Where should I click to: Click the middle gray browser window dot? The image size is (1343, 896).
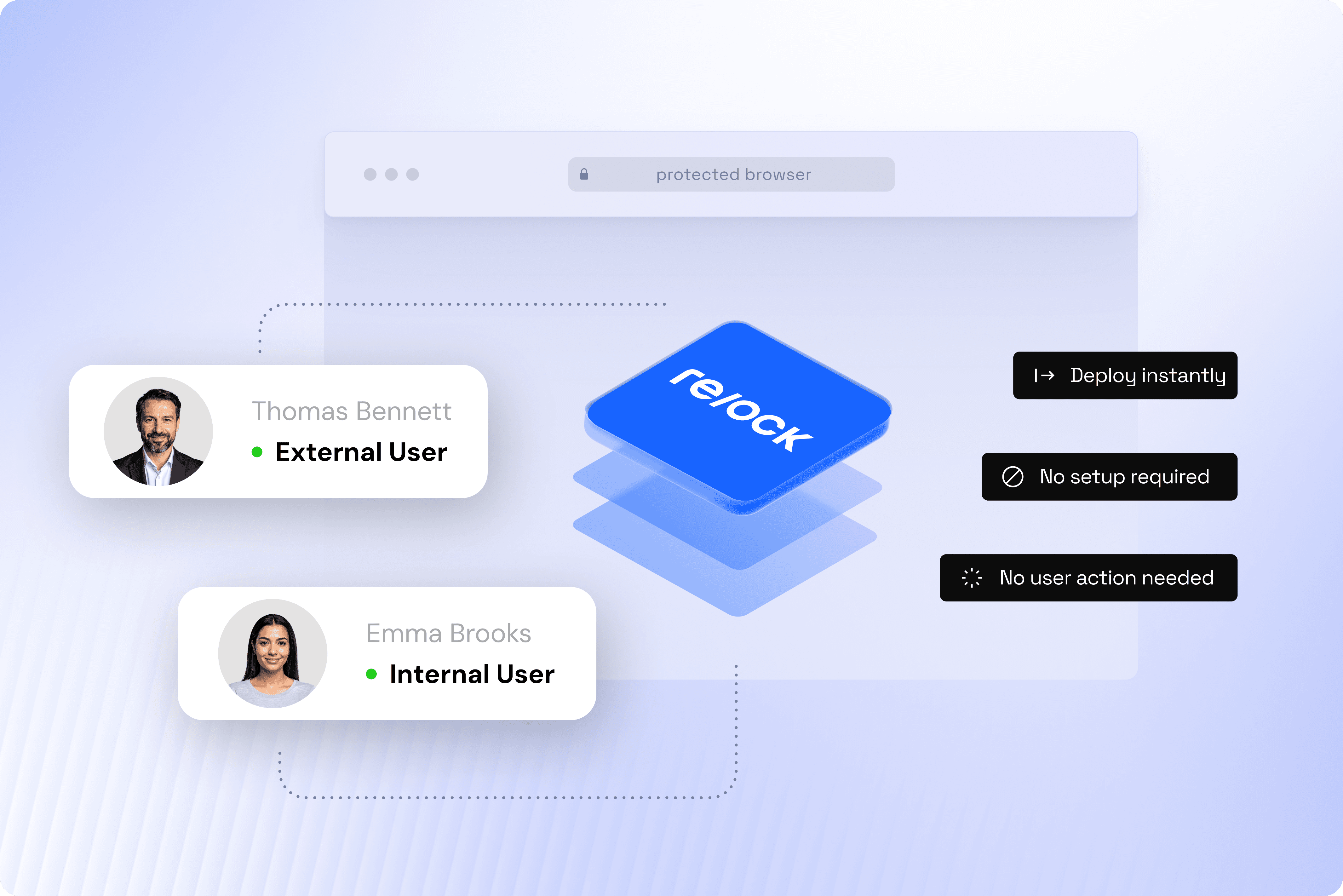391,174
